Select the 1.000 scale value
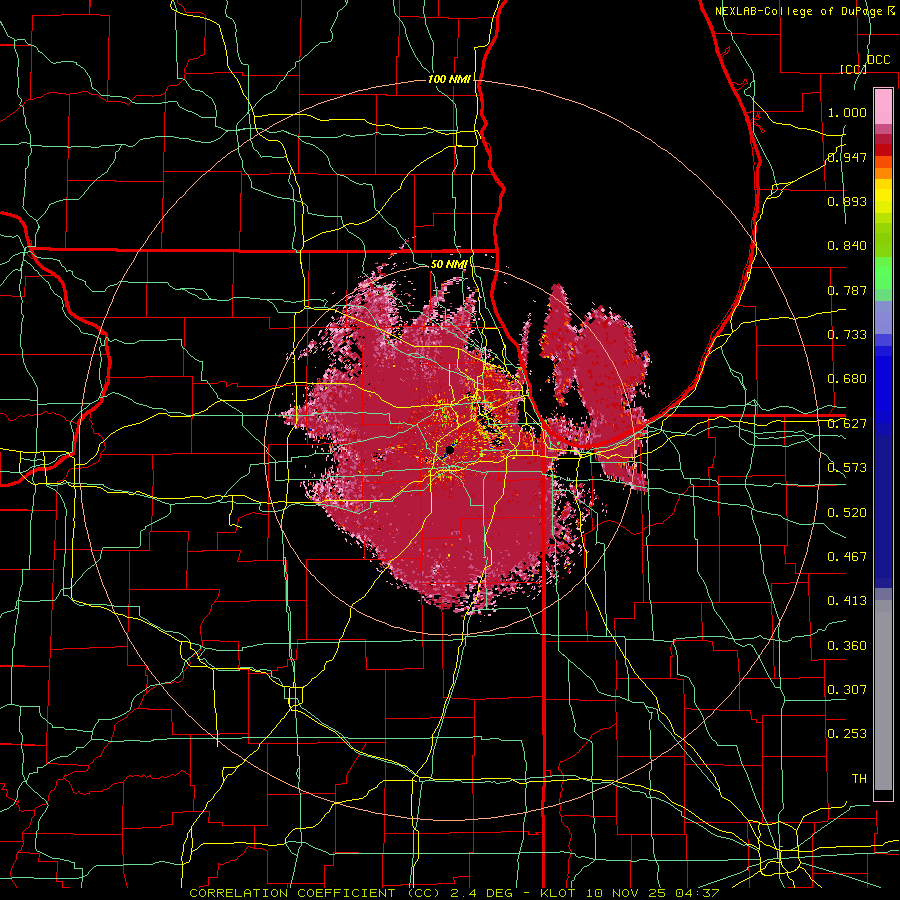The height and width of the screenshot is (900, 900). click(847, 112)
